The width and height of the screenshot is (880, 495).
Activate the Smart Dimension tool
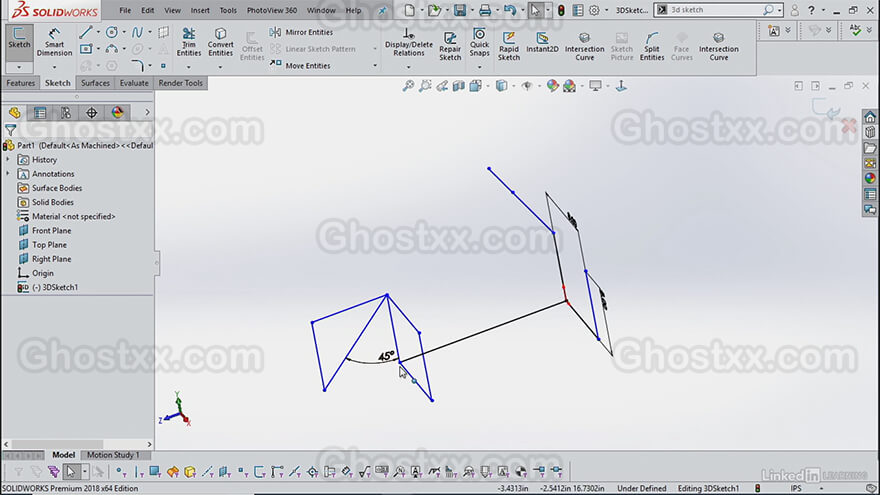54,42
